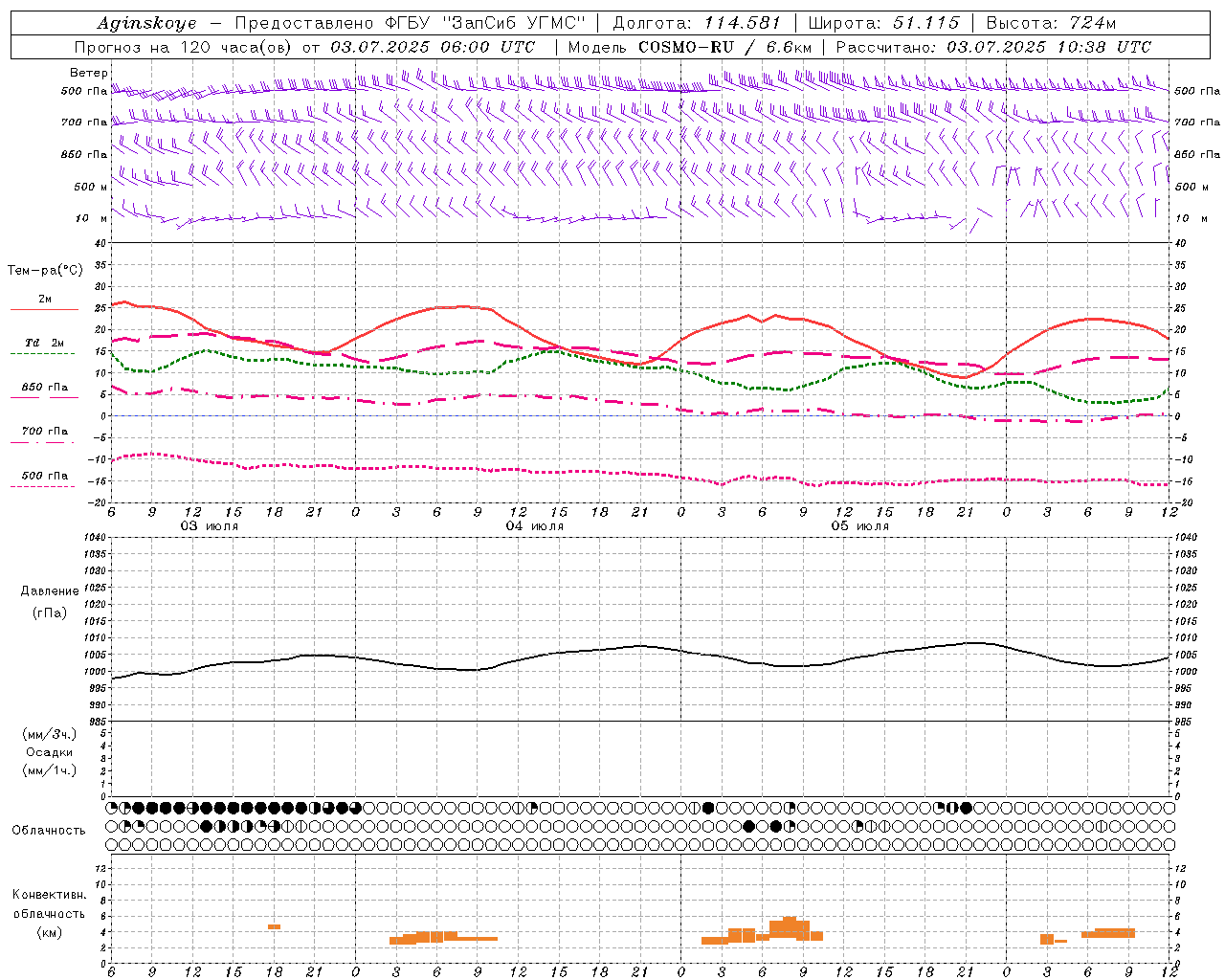Click the "985" pressure value on left axis
The height and width of the screenshot is (980, 1225).
click(97, 722)
